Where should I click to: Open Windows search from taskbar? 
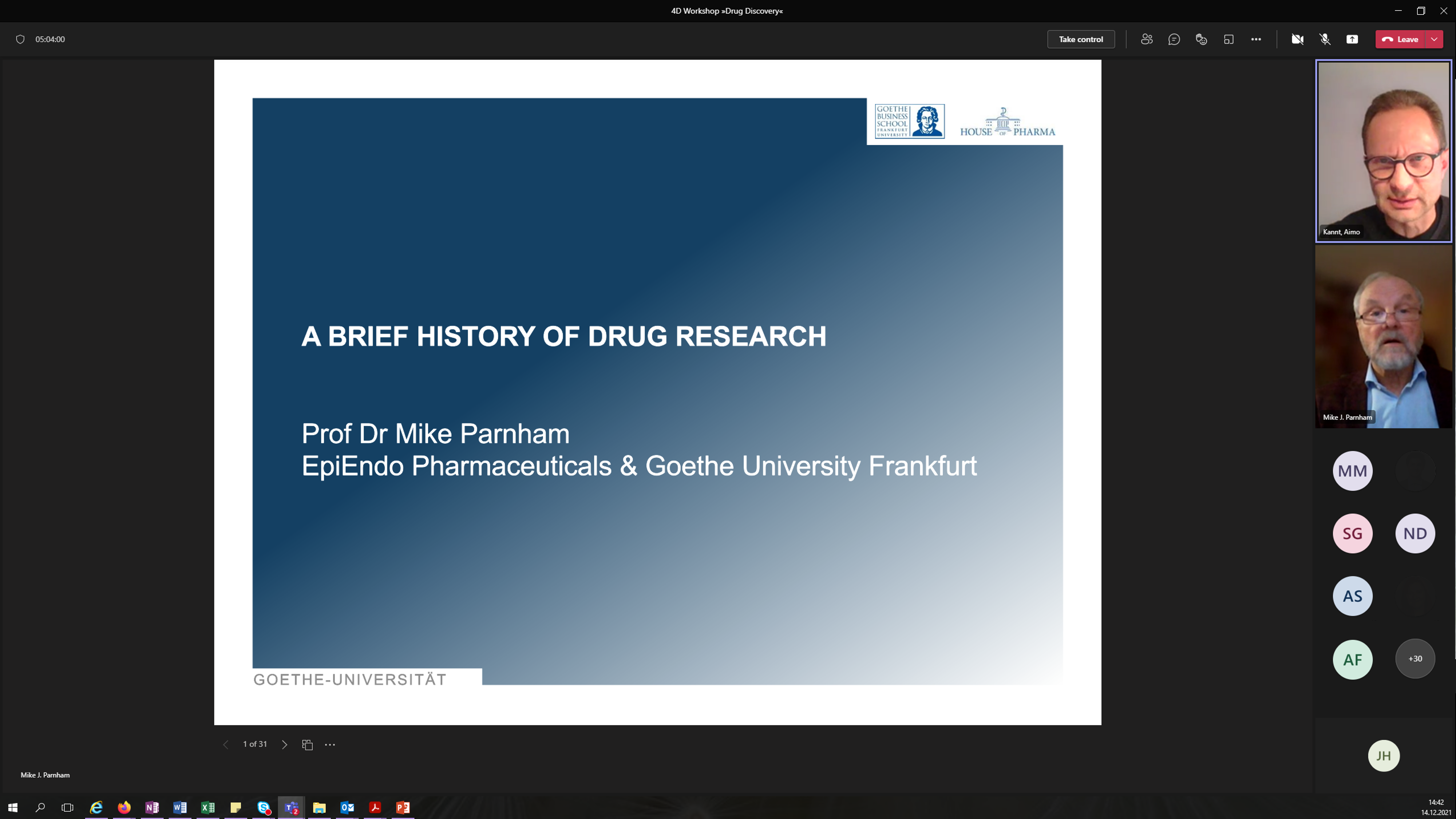point(40,807)
